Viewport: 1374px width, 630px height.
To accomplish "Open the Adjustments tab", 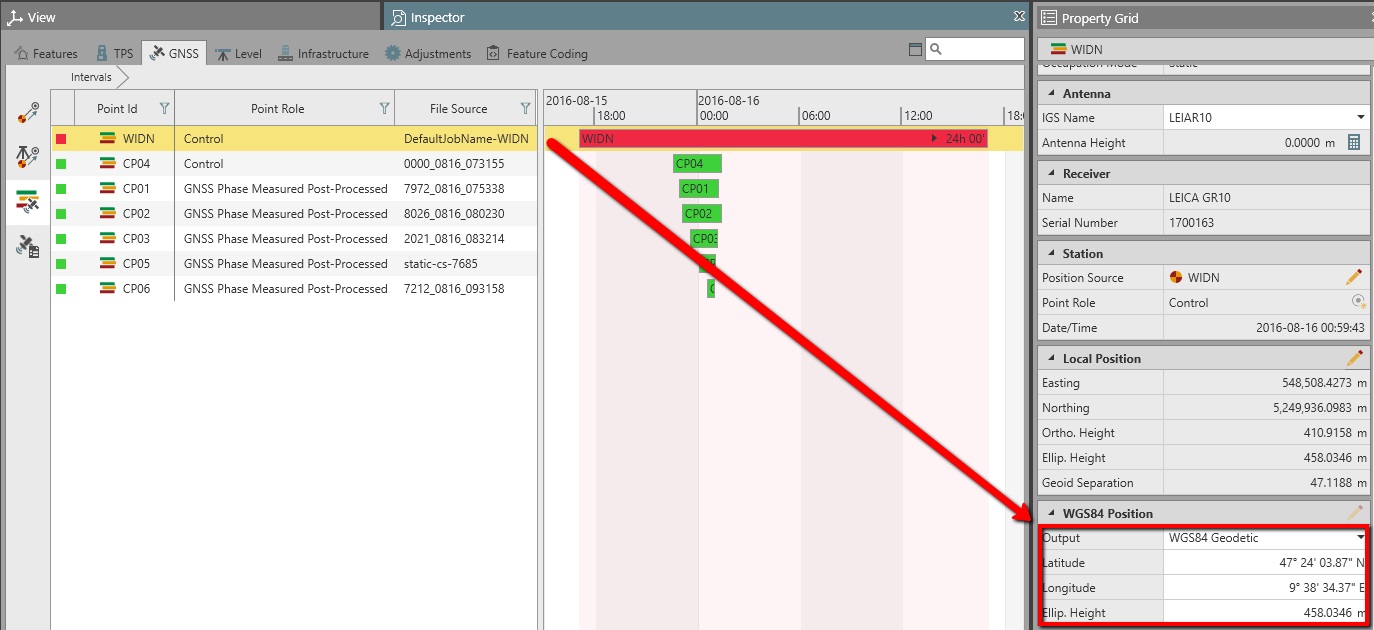I will click(x=428, y=54).
